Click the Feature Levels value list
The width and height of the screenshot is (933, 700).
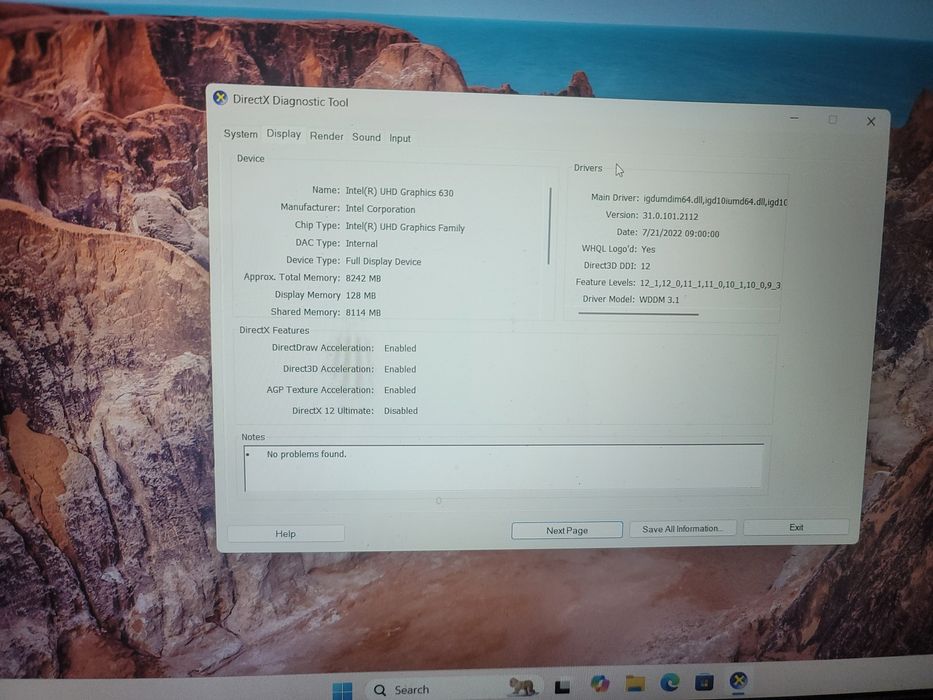(x=710, y=284)
